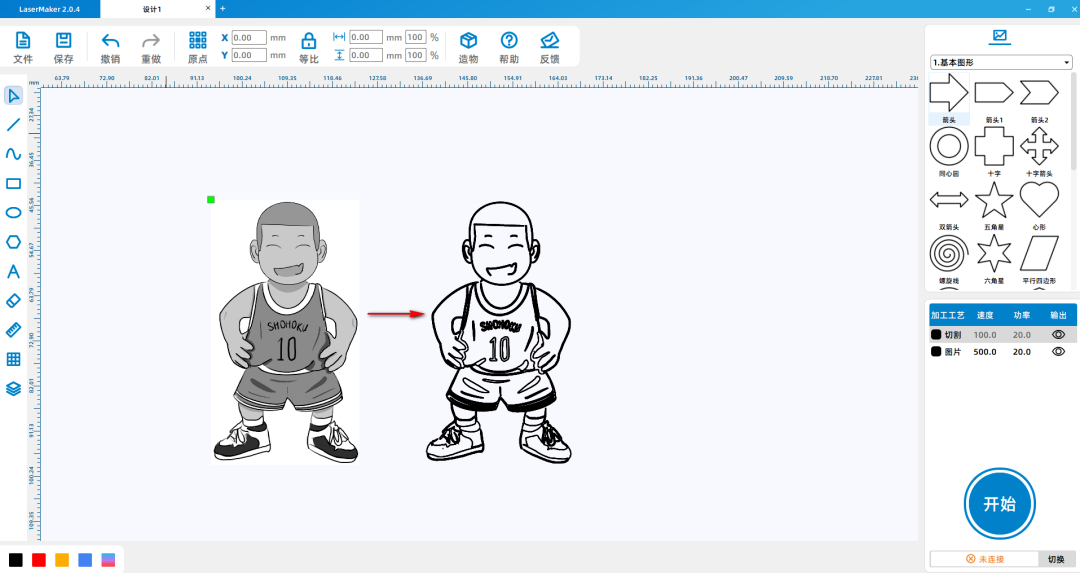Viewport: 1080px width, 573px height.
Task: Choose the red color swatch
Action: 39,559
